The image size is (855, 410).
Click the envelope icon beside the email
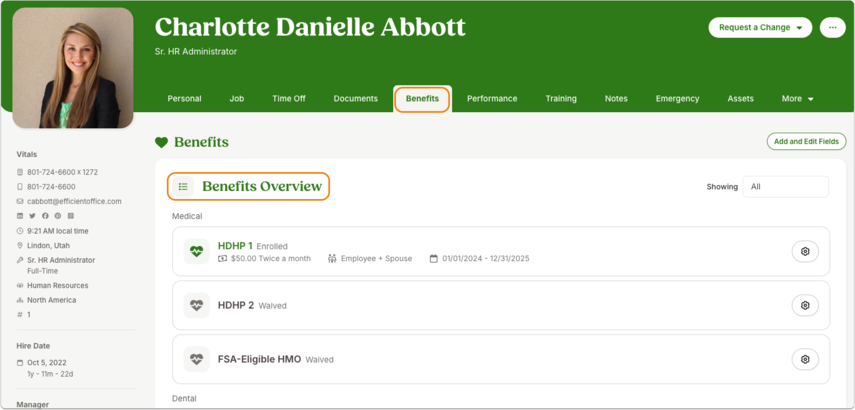(20, 201)
